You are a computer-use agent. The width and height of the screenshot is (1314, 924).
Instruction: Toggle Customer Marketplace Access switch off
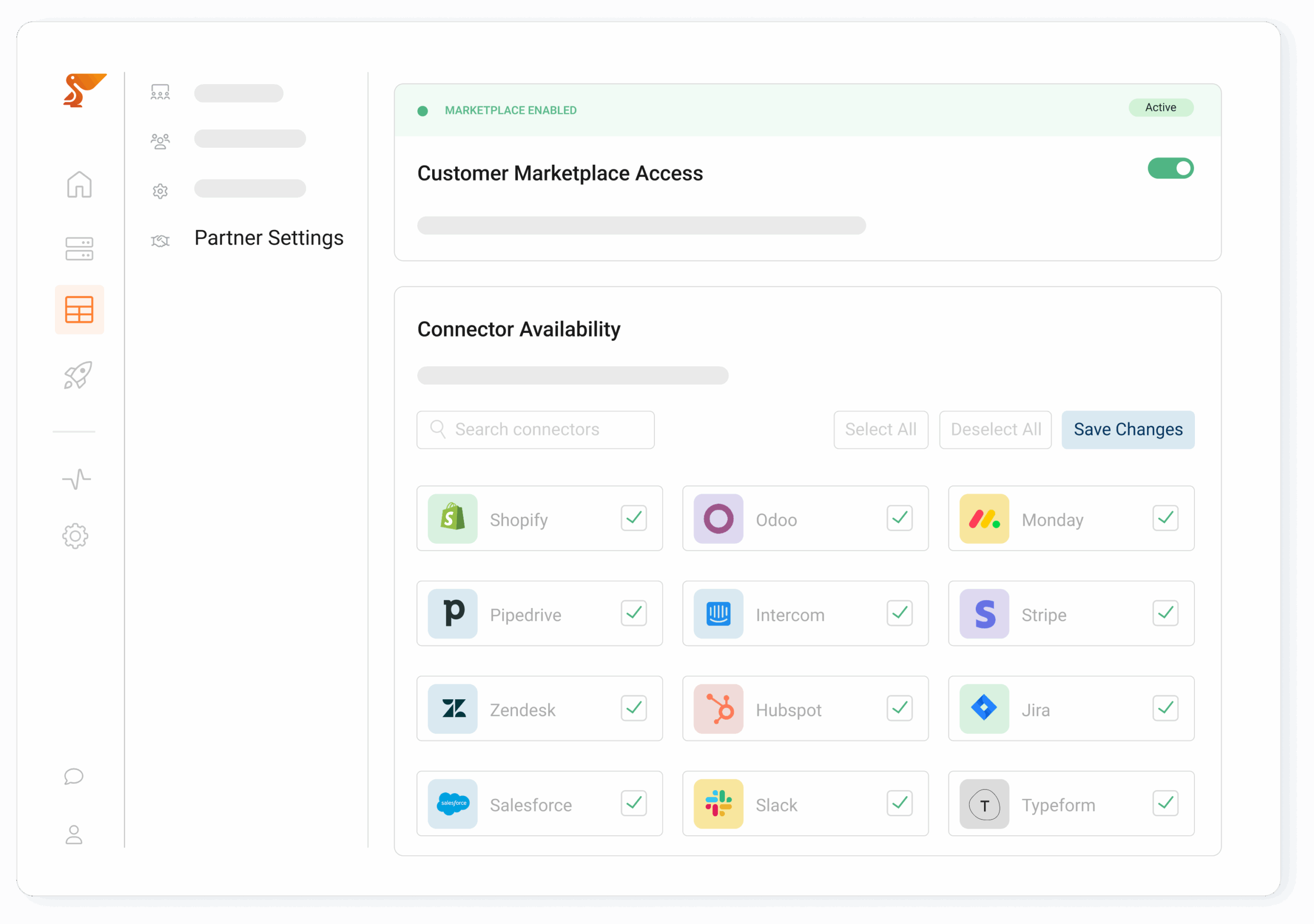(1170, 168)
